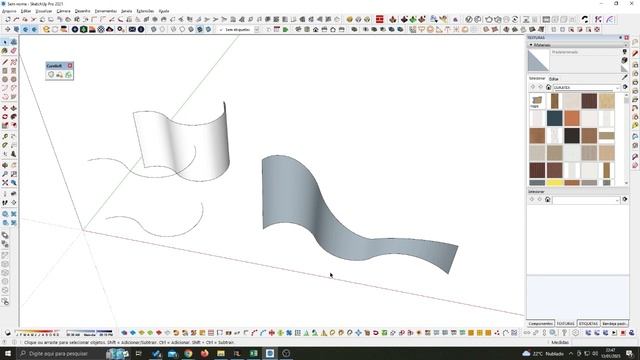Select the Pan hand tool
This screenshot has height=360, width=640.
13,165
